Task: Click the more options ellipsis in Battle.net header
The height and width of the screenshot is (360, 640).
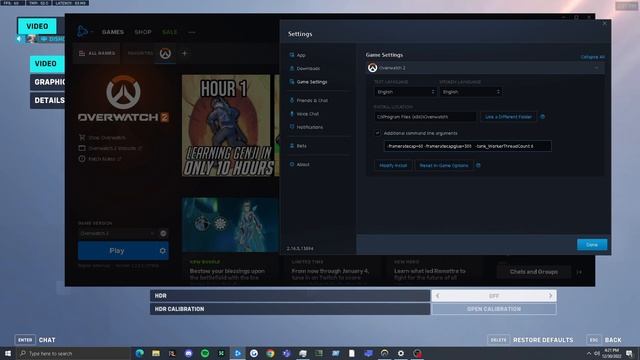Action: 191,32
